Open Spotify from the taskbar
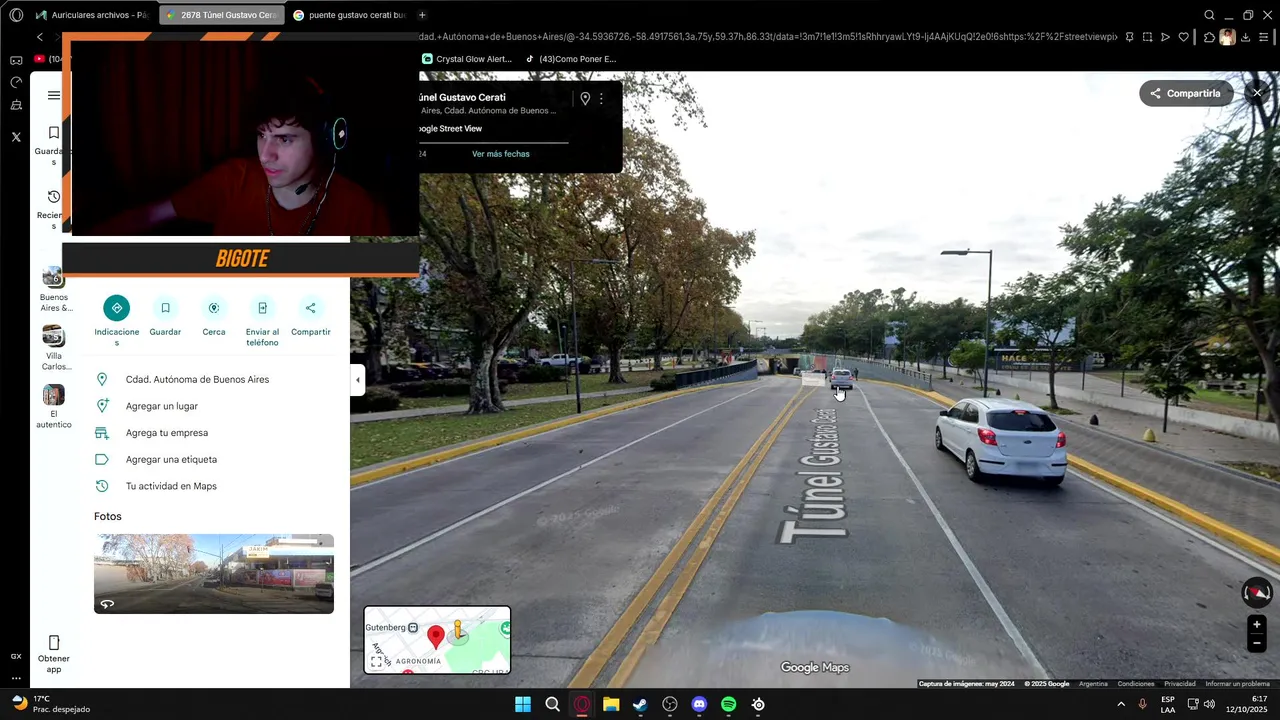1280x720 pixels. (729, 704)
